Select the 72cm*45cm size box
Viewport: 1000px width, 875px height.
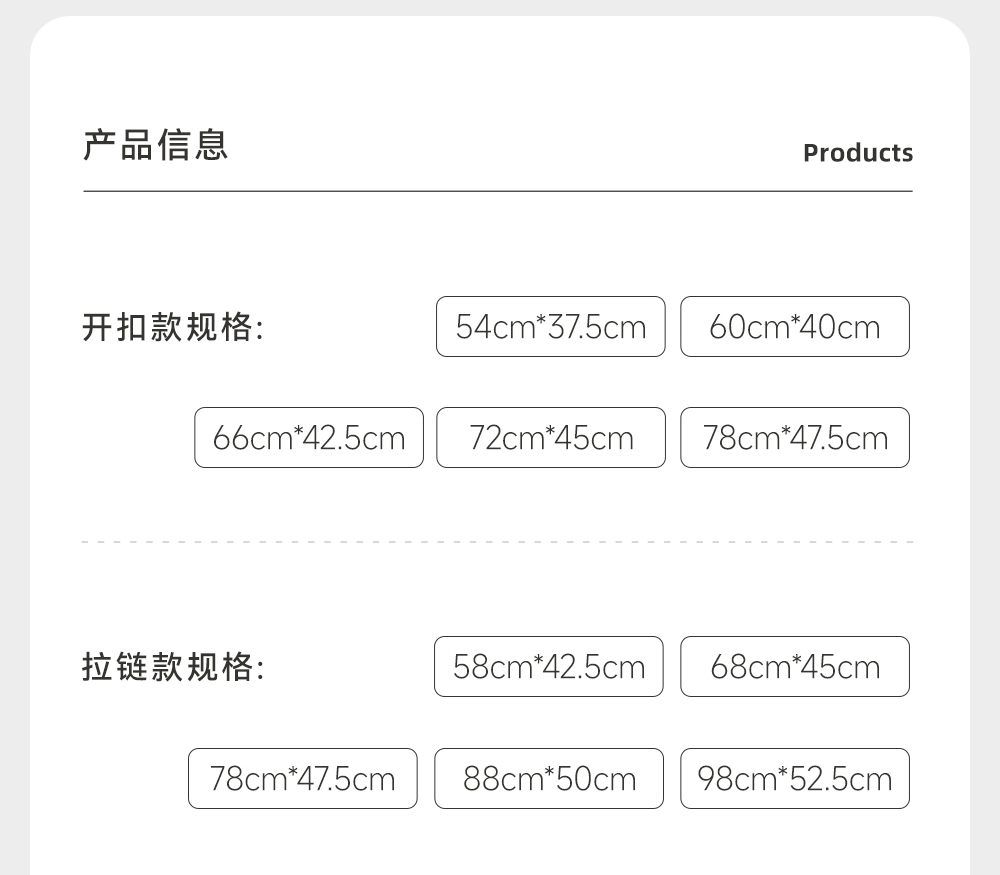point(550,438)
